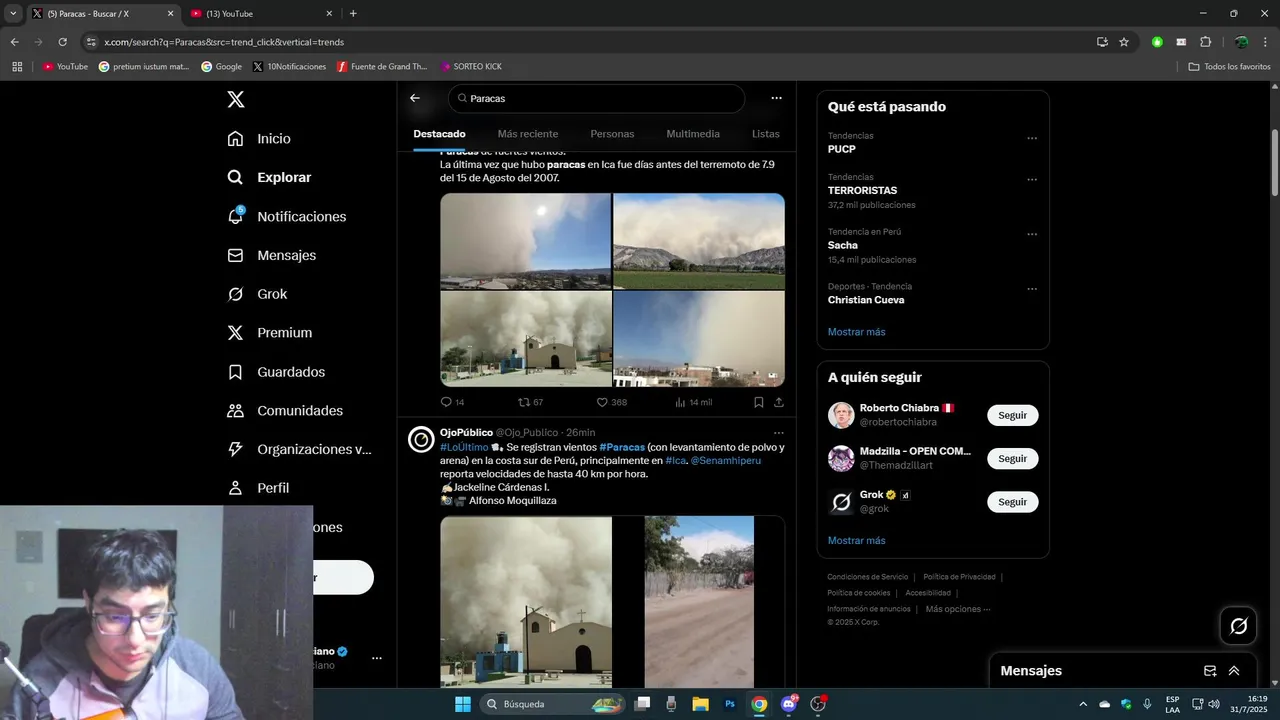Click the Windows Start button
This screenshot has height=720, width=1280.
click(x=463, y=704)
